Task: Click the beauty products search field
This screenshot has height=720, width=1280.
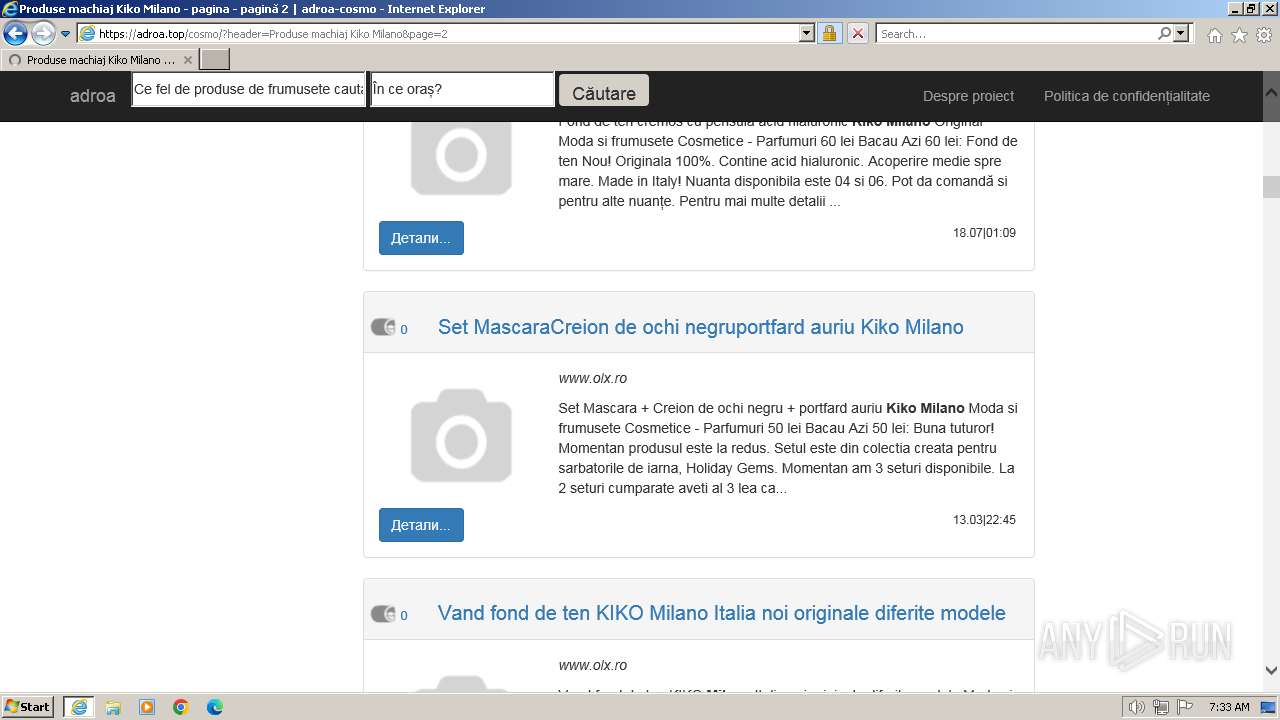Action: coord(250,89)
